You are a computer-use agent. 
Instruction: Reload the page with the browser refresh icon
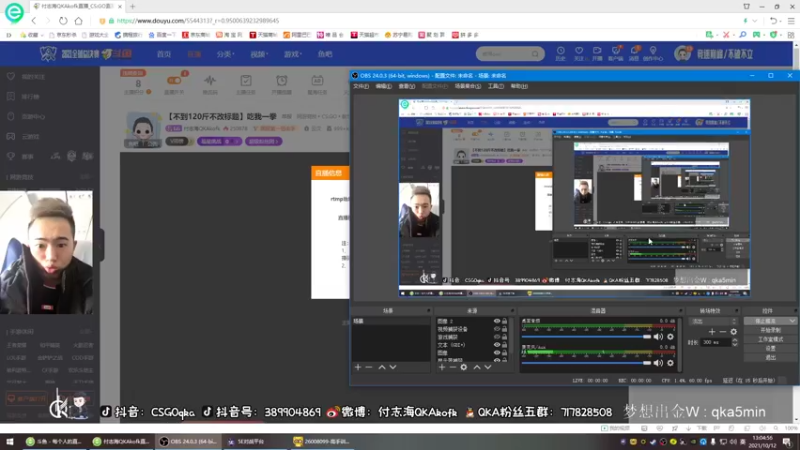[x=63, y=21]
